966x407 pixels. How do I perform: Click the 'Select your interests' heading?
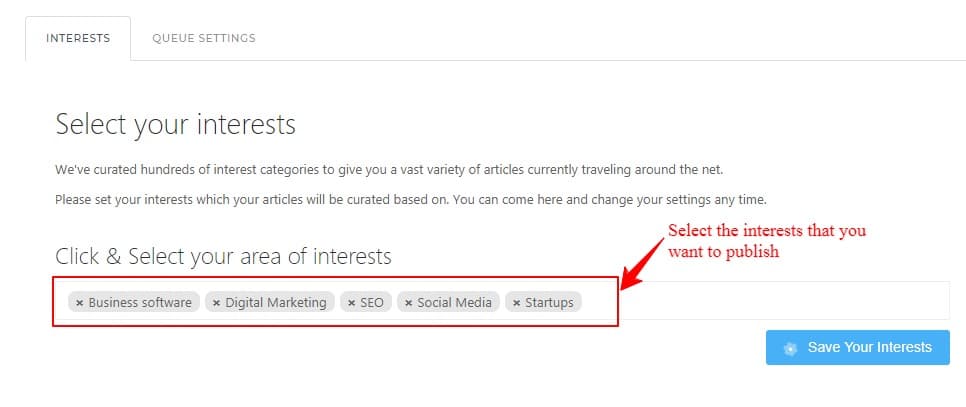176,124
